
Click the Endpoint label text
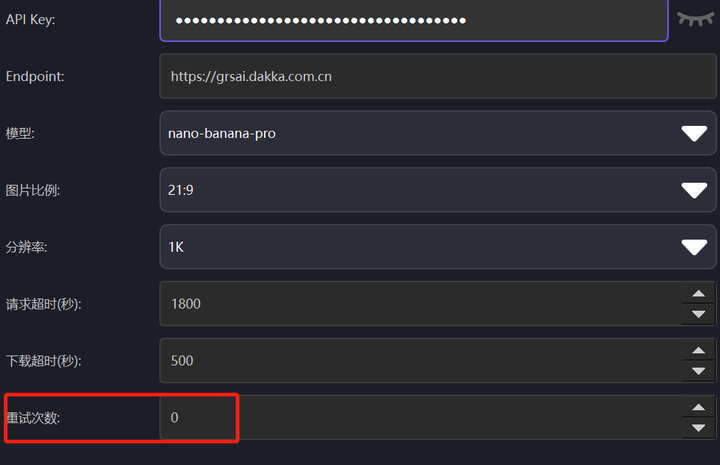point(35,76)
